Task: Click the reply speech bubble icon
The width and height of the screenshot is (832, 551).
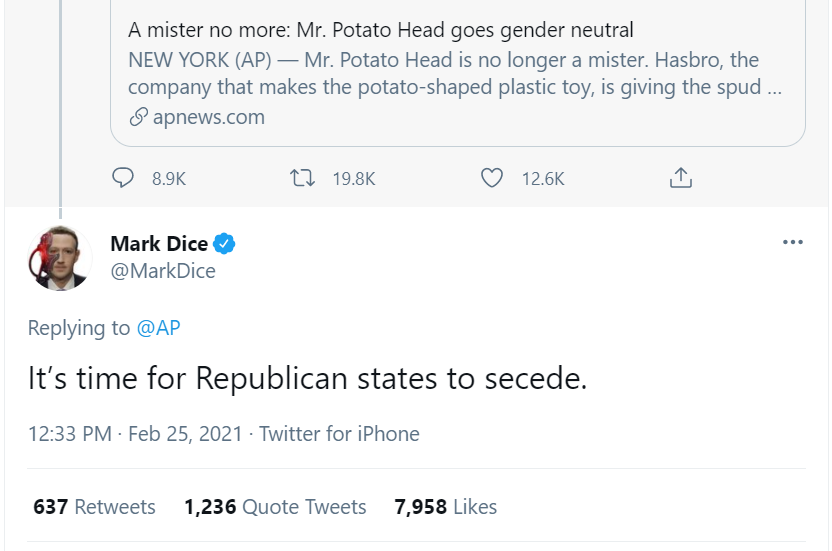Action: coord(123,178)
